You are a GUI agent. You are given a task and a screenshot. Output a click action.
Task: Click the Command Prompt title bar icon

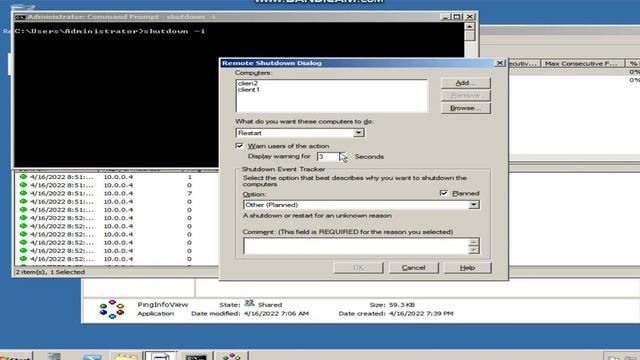pos(20,17)
